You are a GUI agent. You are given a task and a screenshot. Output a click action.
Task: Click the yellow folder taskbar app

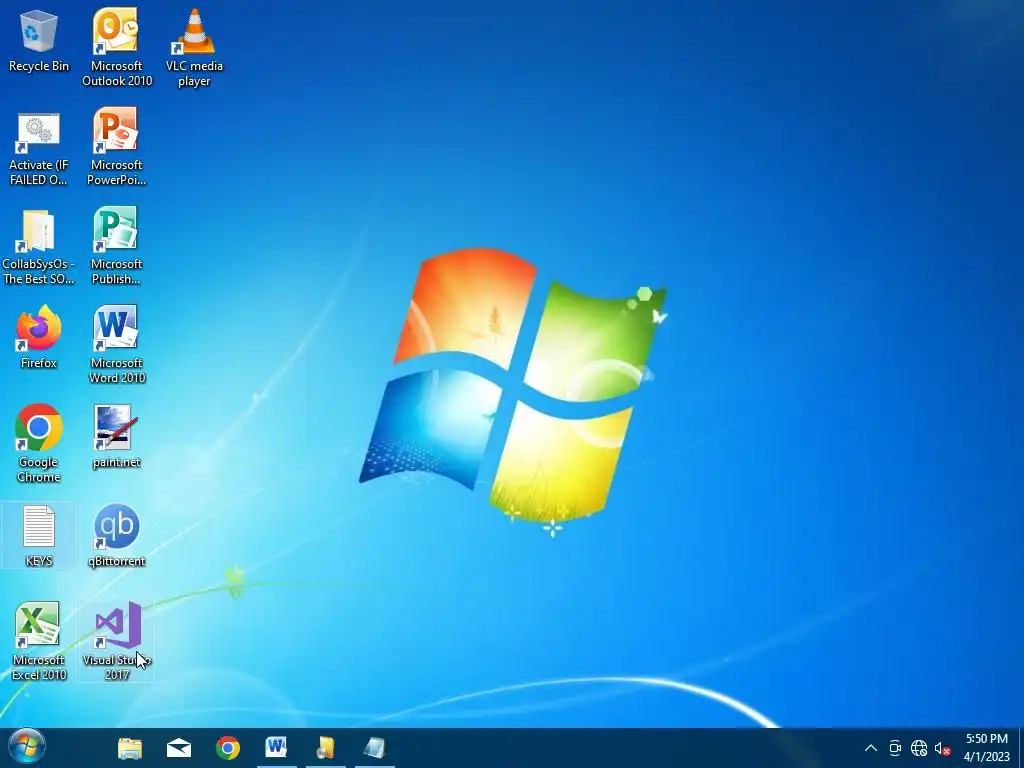326,748
